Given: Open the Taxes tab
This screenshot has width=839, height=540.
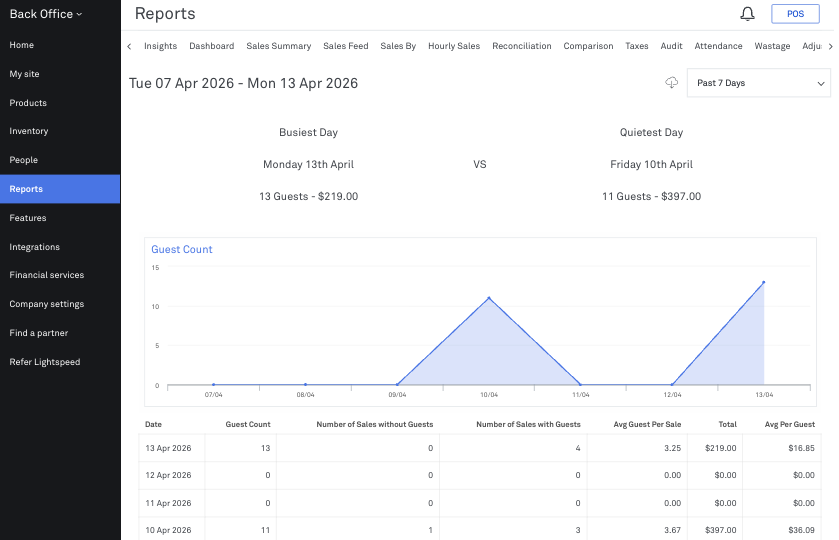Looking at the screenshot, I should point(637,46).
